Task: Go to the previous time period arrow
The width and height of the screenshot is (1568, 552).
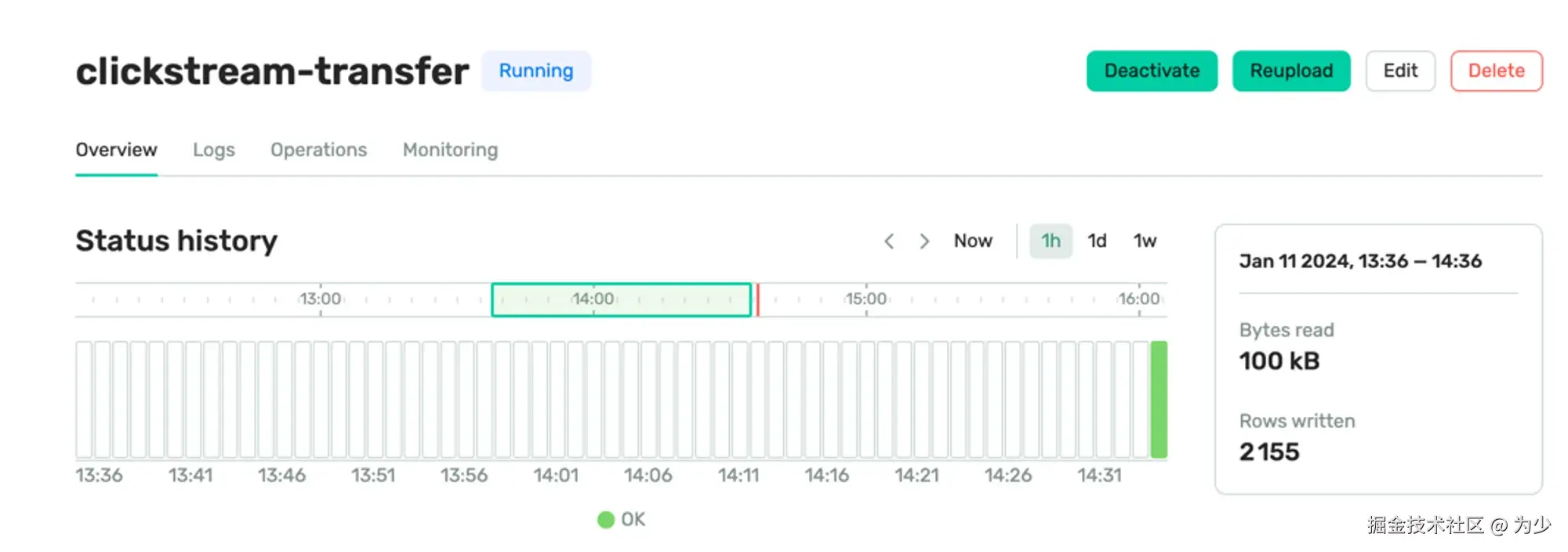Action: click(889, 241)
